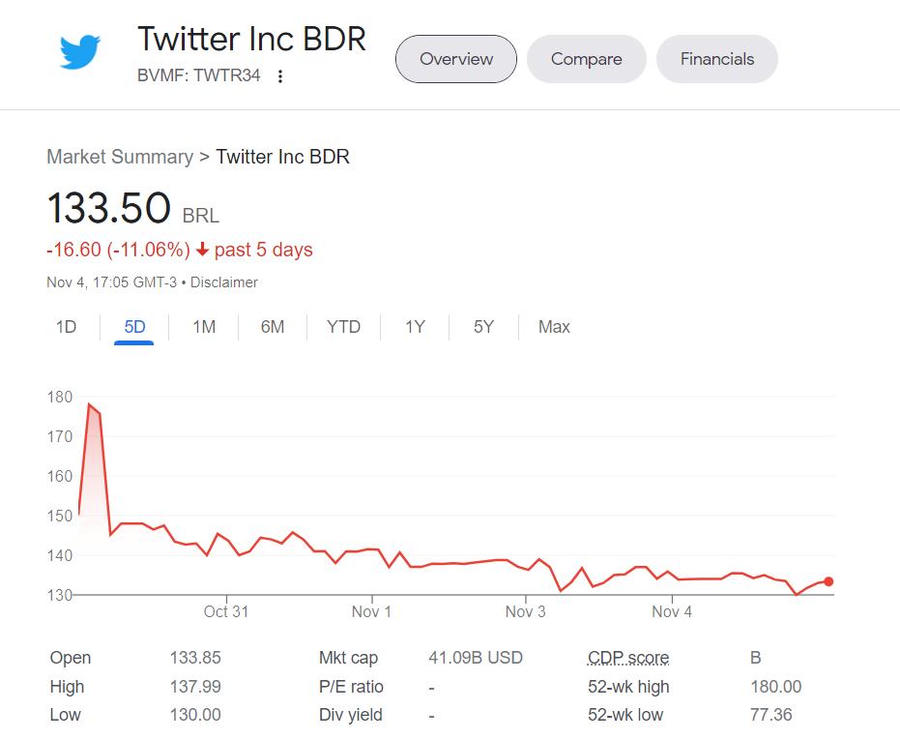Show the 5Y chart range
This screenshot has width=900, height=740.
click(484, 327)
